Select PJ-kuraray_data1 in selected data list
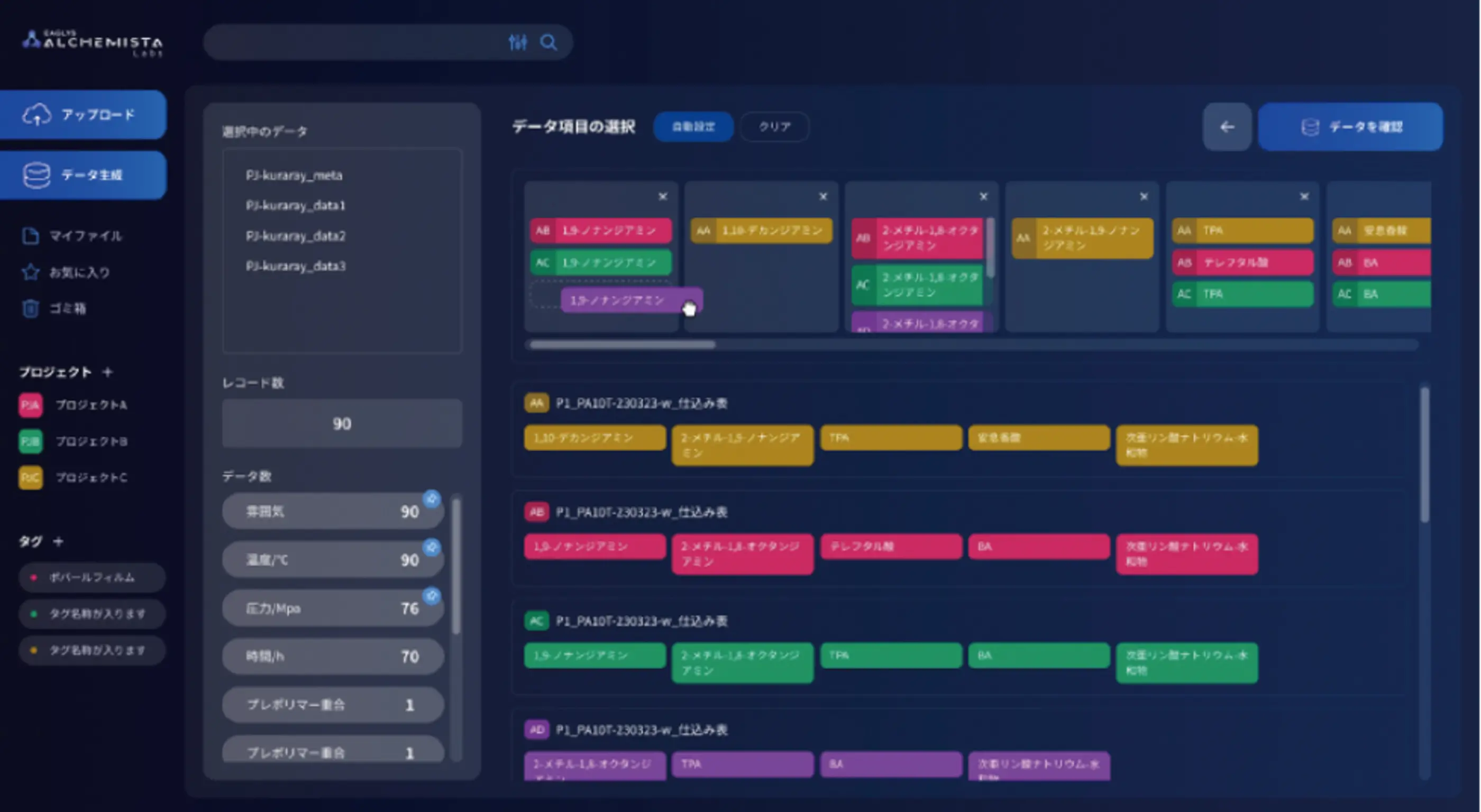Screen dimensions: 1481x812 (x=296, y=205)
